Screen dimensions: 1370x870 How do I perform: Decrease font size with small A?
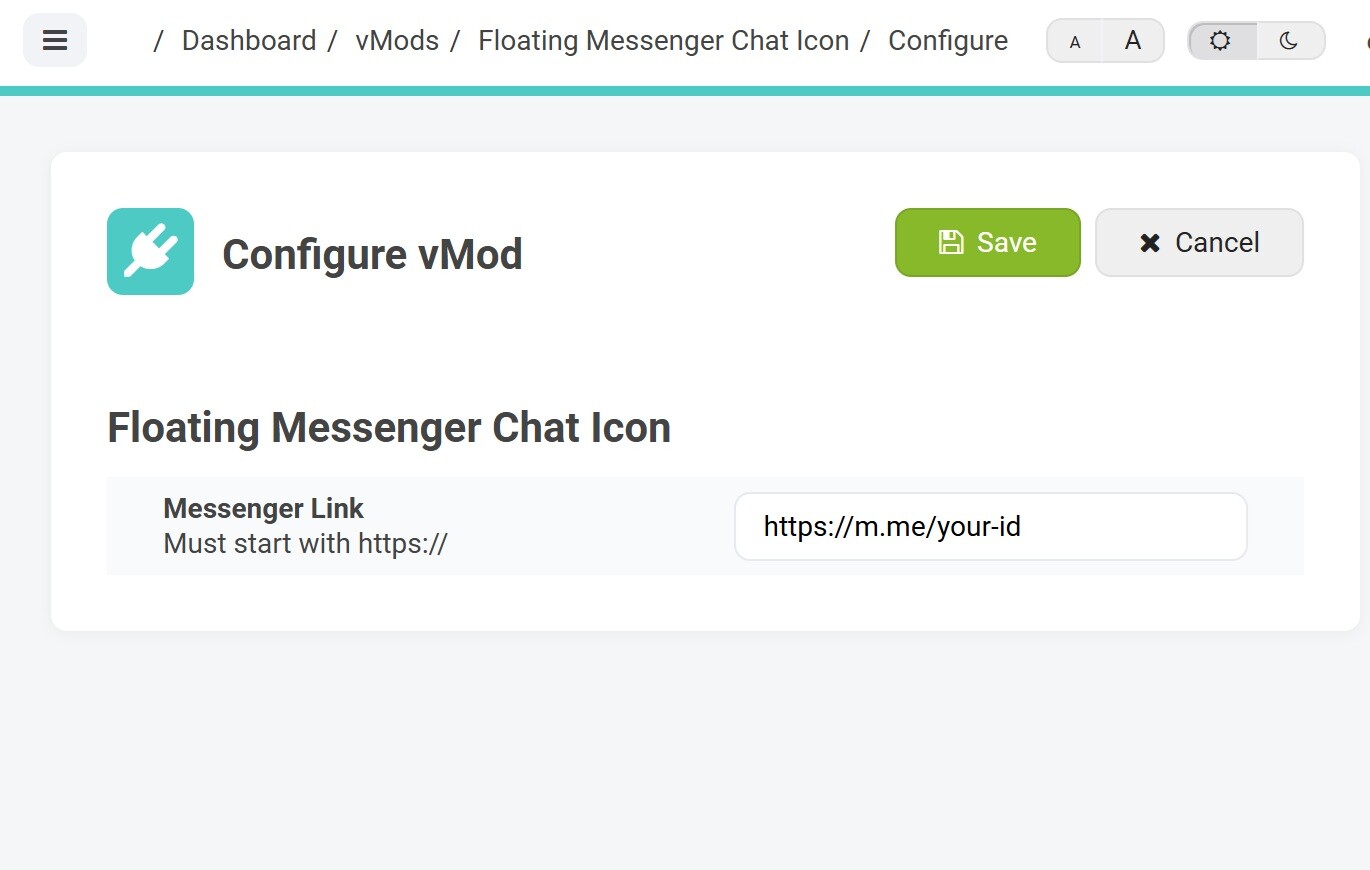tap(1075, 42)
